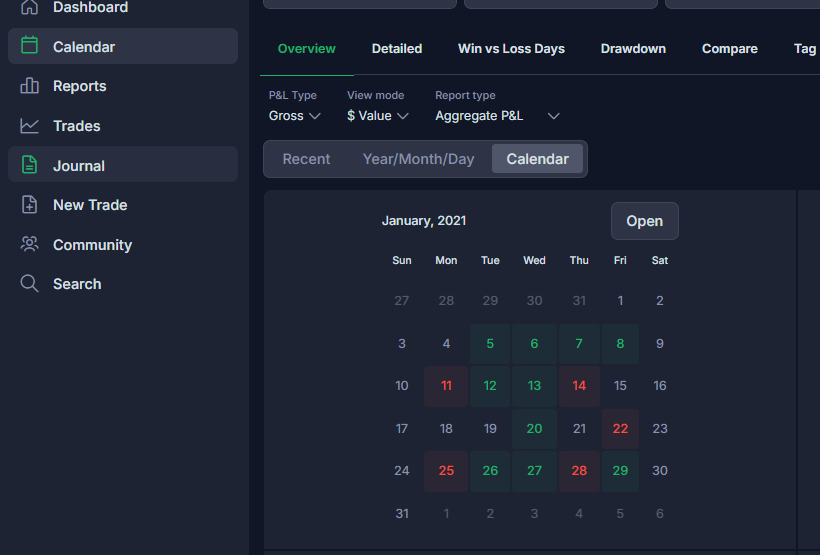Open the Drawdown tab
This screenshot has width=820, height=555.
633,49
